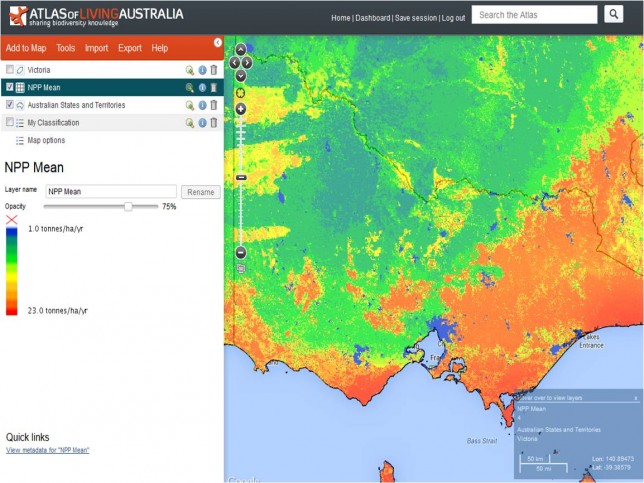Collapse the left side panel
This screenshot has width=644, height=483.
coord(218,42)
